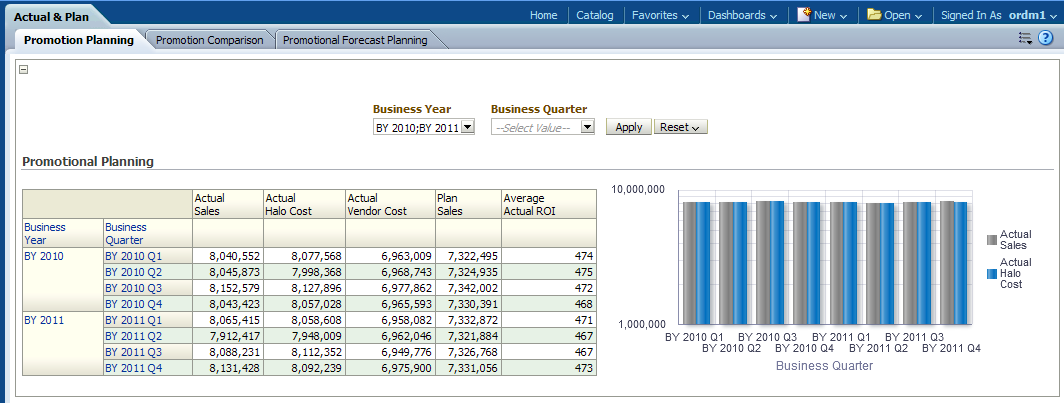Viewport: 1064px width, 403px height.
Task: Expand the Business Quarter select list
Action: (x=587, y=127)
